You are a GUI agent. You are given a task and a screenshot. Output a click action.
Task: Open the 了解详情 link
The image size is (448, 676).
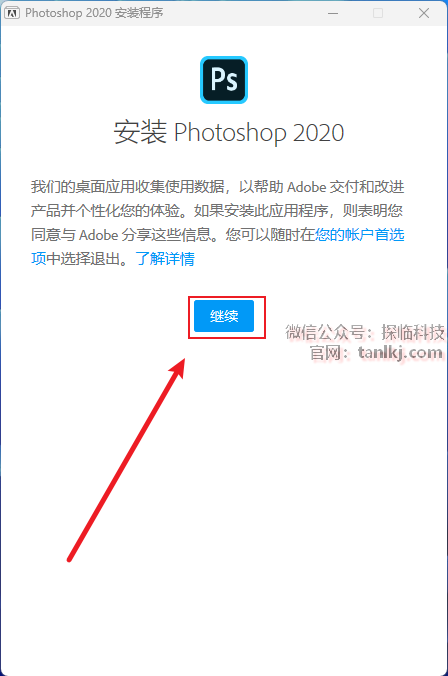pyautogui.click(x=165, y=259)
